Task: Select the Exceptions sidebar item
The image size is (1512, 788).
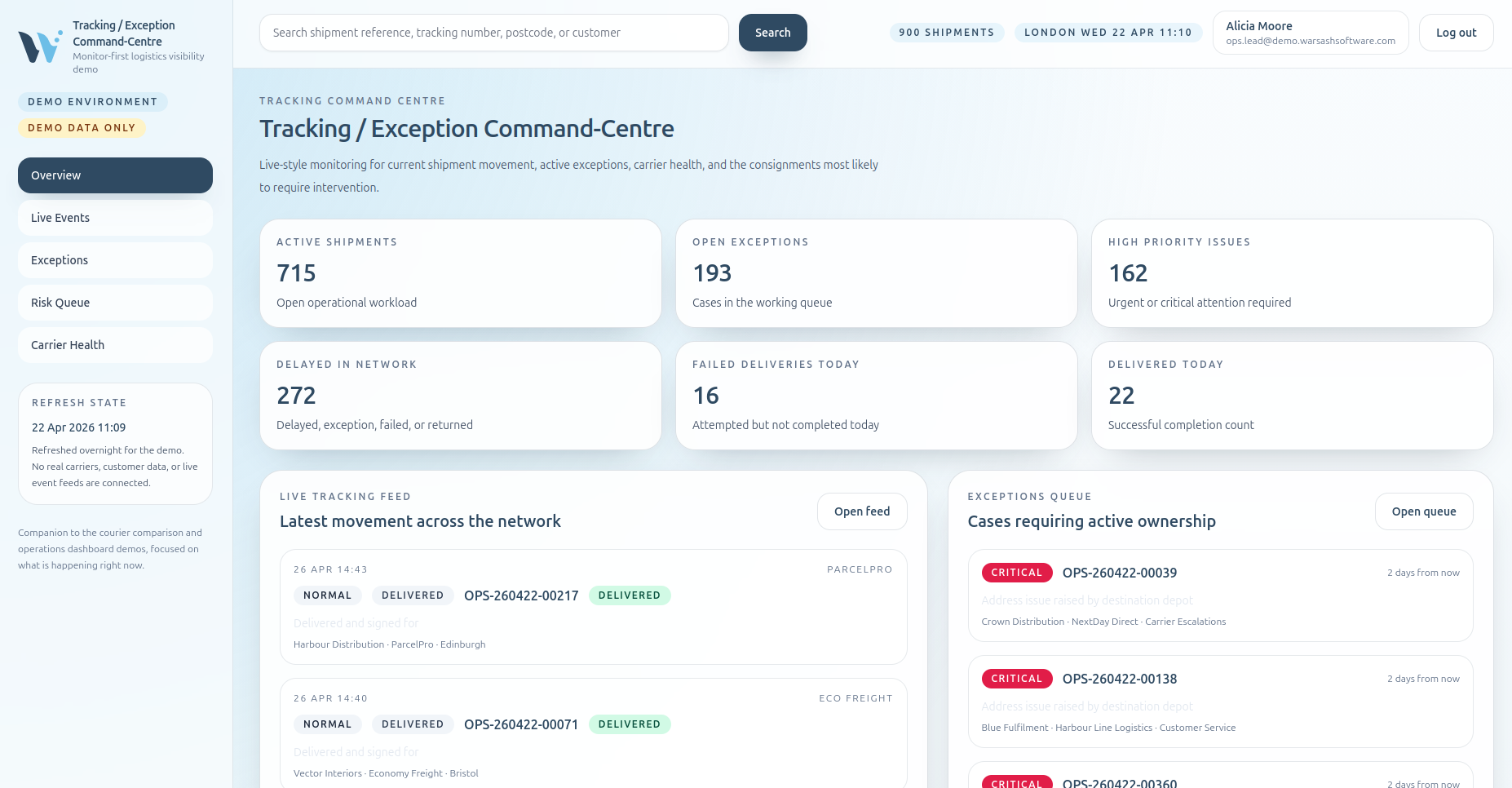Action: click(x=115, y=260)
